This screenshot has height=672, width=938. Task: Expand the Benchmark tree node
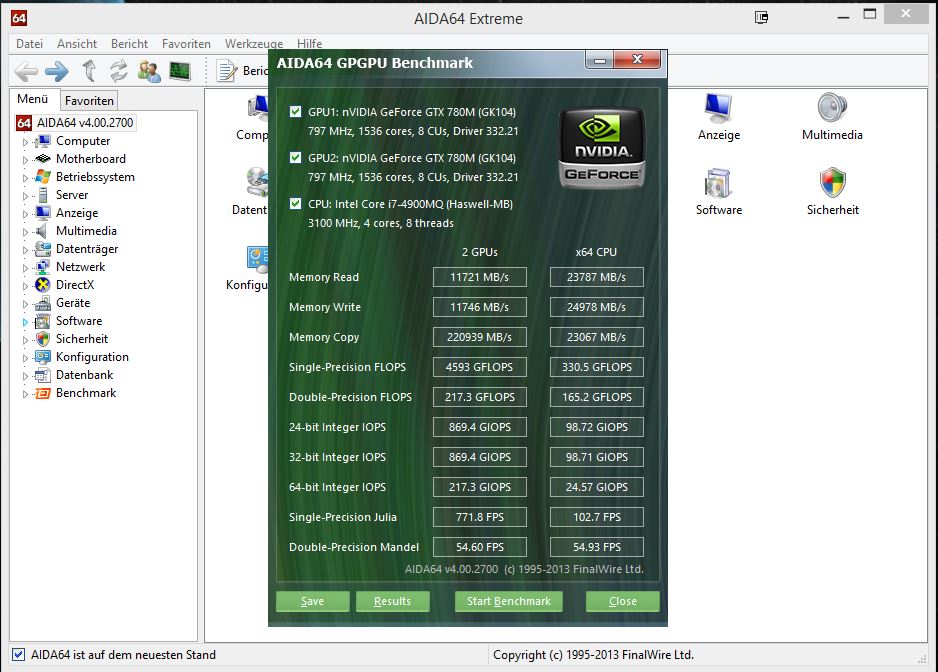coord(25,394)
